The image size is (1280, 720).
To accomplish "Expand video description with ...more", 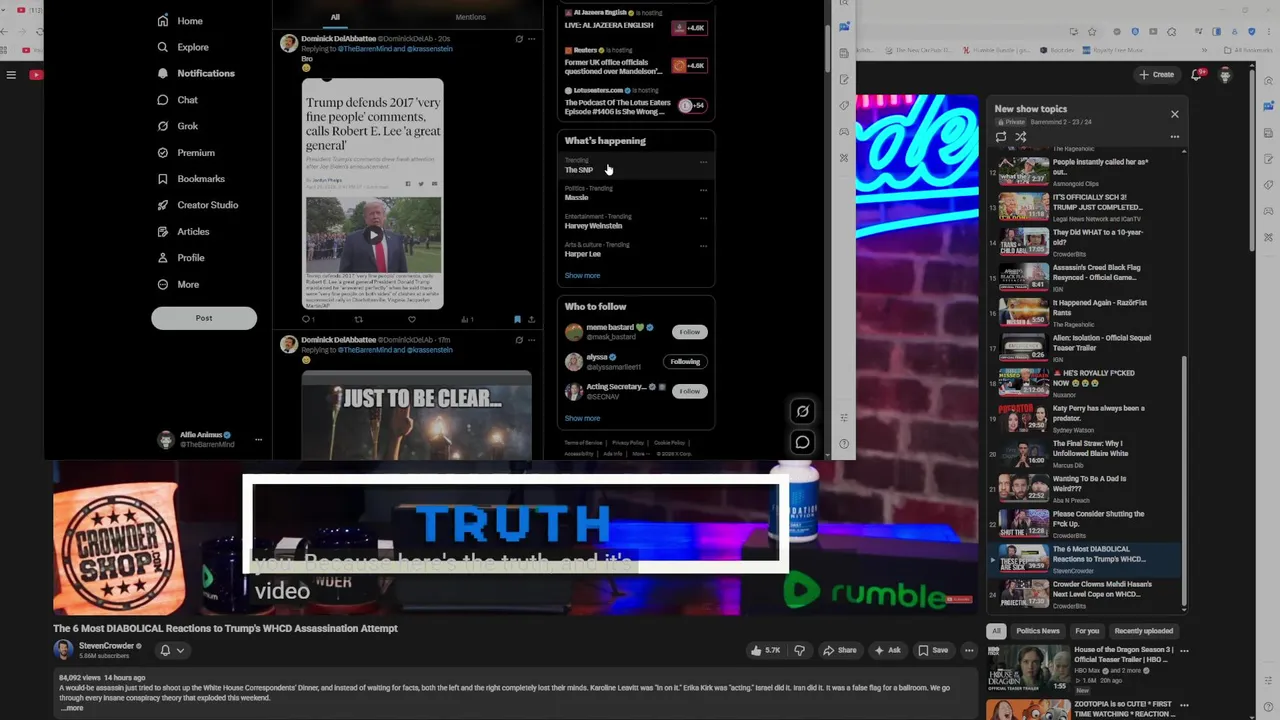I will point(72,708).
